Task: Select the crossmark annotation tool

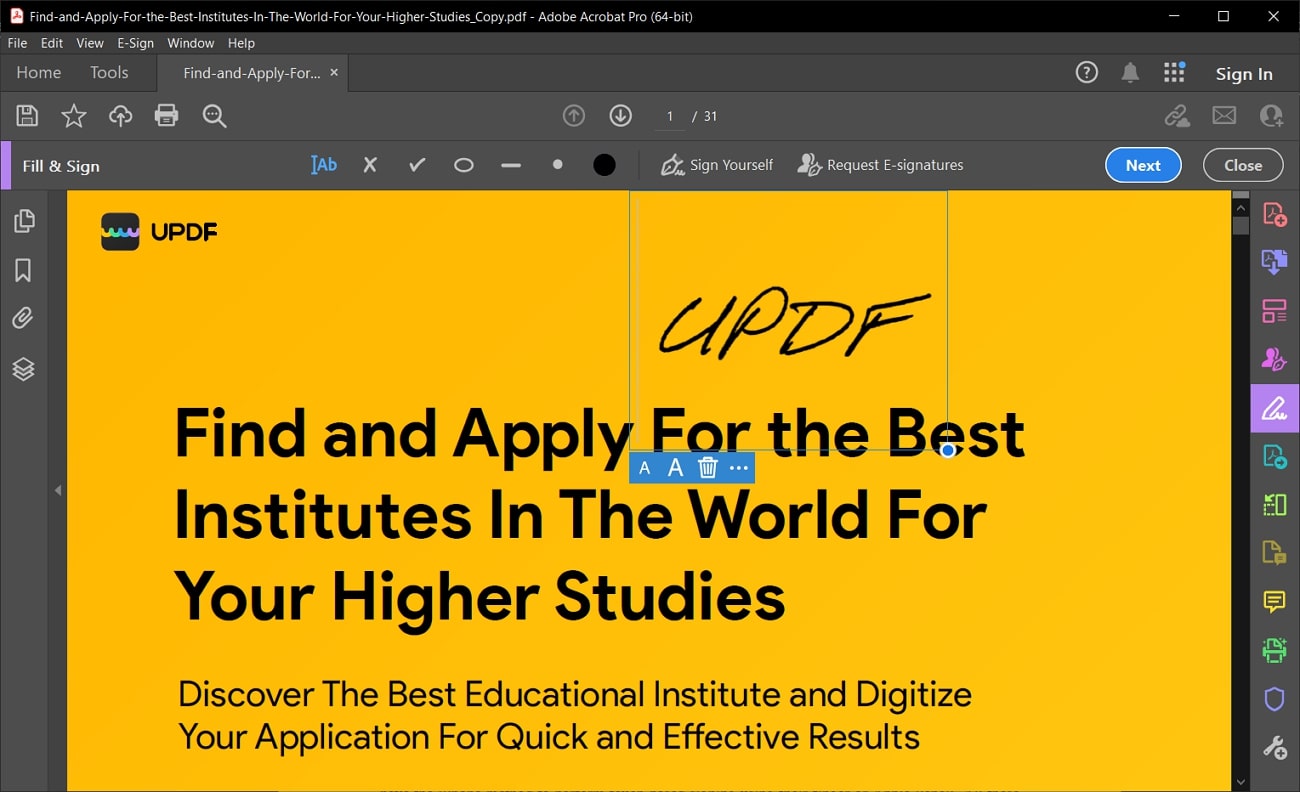Action: tap(369, 165)
